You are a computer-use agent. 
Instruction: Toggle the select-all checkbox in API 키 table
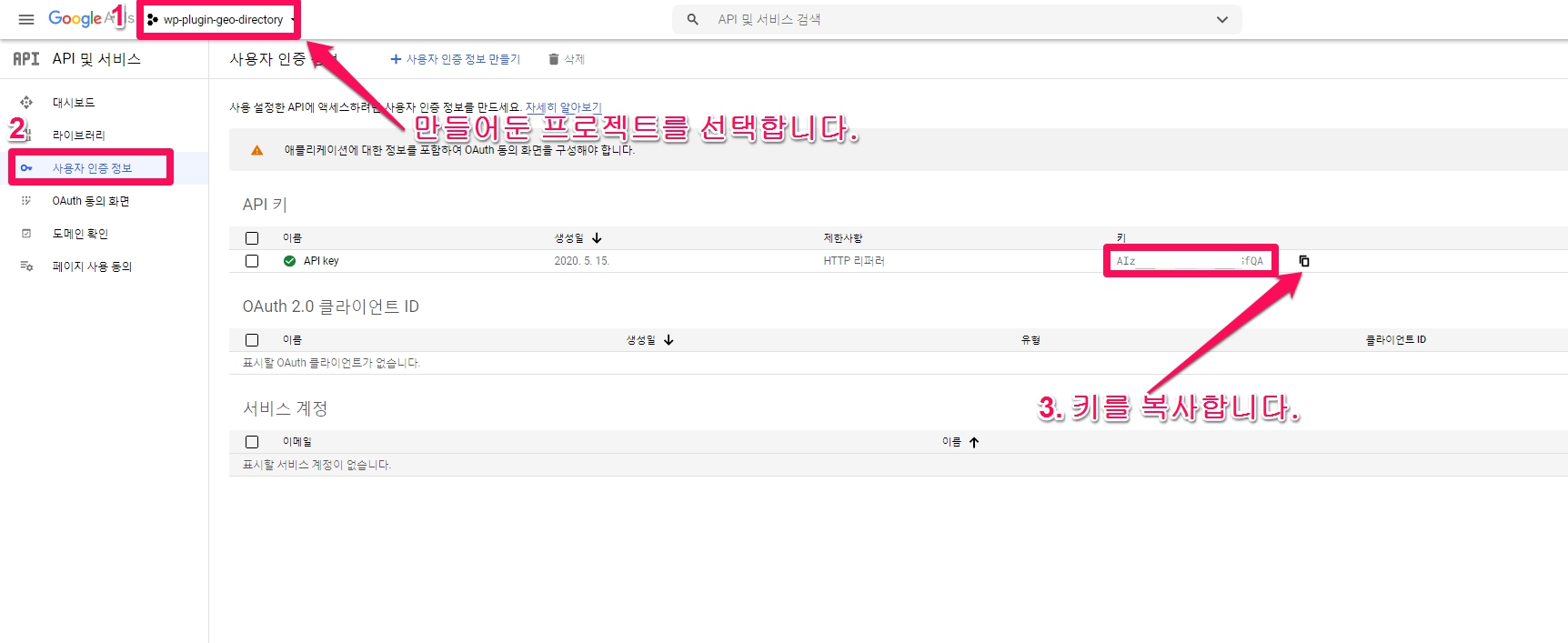pos(252,238)
